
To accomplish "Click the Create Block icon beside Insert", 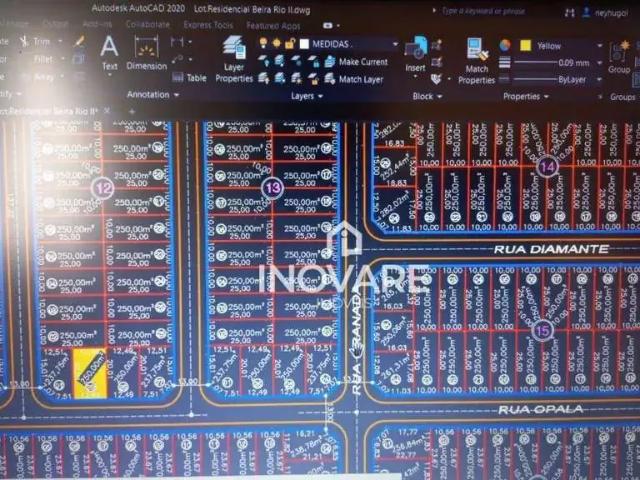I will [437, 44].
